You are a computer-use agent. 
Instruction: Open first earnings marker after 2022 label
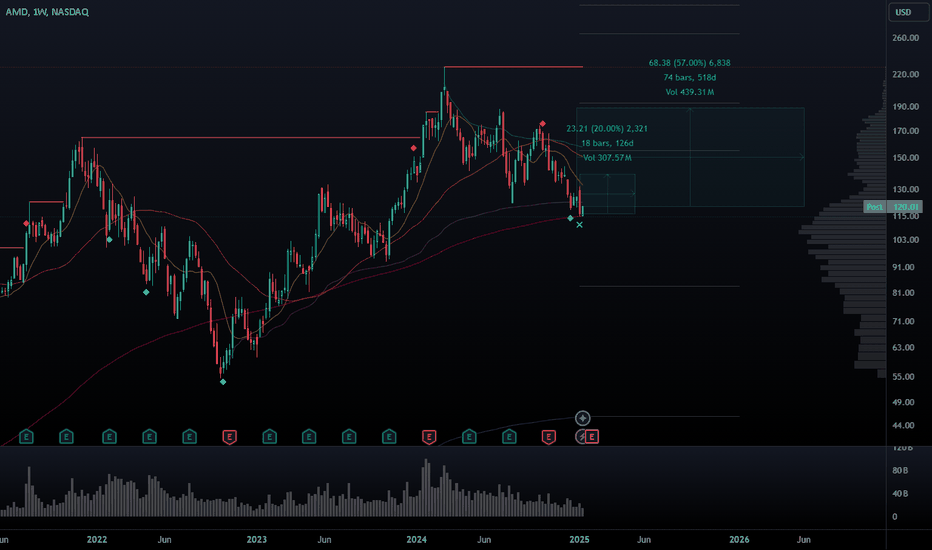109,437
